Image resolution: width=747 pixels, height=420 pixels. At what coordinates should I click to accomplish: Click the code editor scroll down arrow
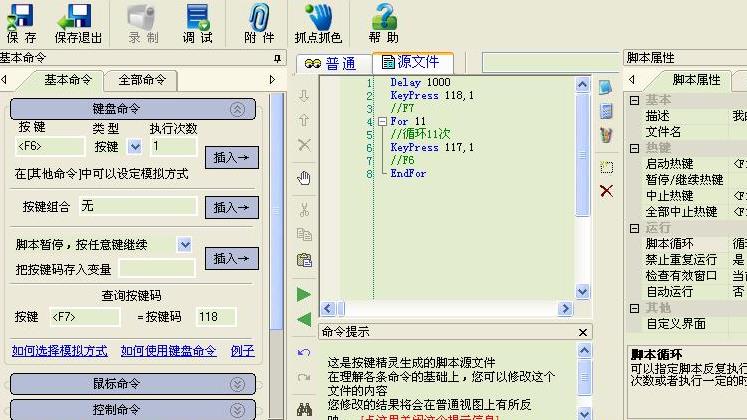pos(582,291)
